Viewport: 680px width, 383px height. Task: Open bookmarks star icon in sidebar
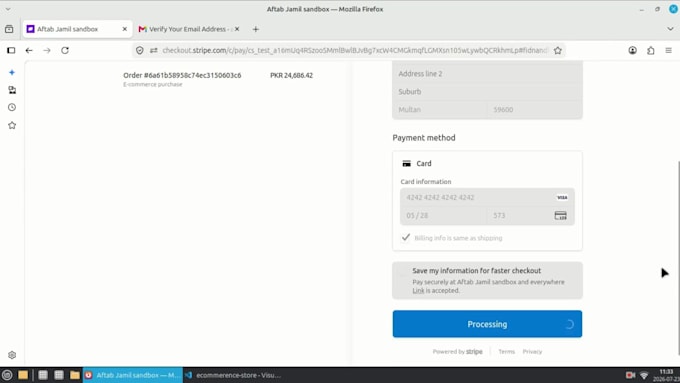[x=12, y=125]
